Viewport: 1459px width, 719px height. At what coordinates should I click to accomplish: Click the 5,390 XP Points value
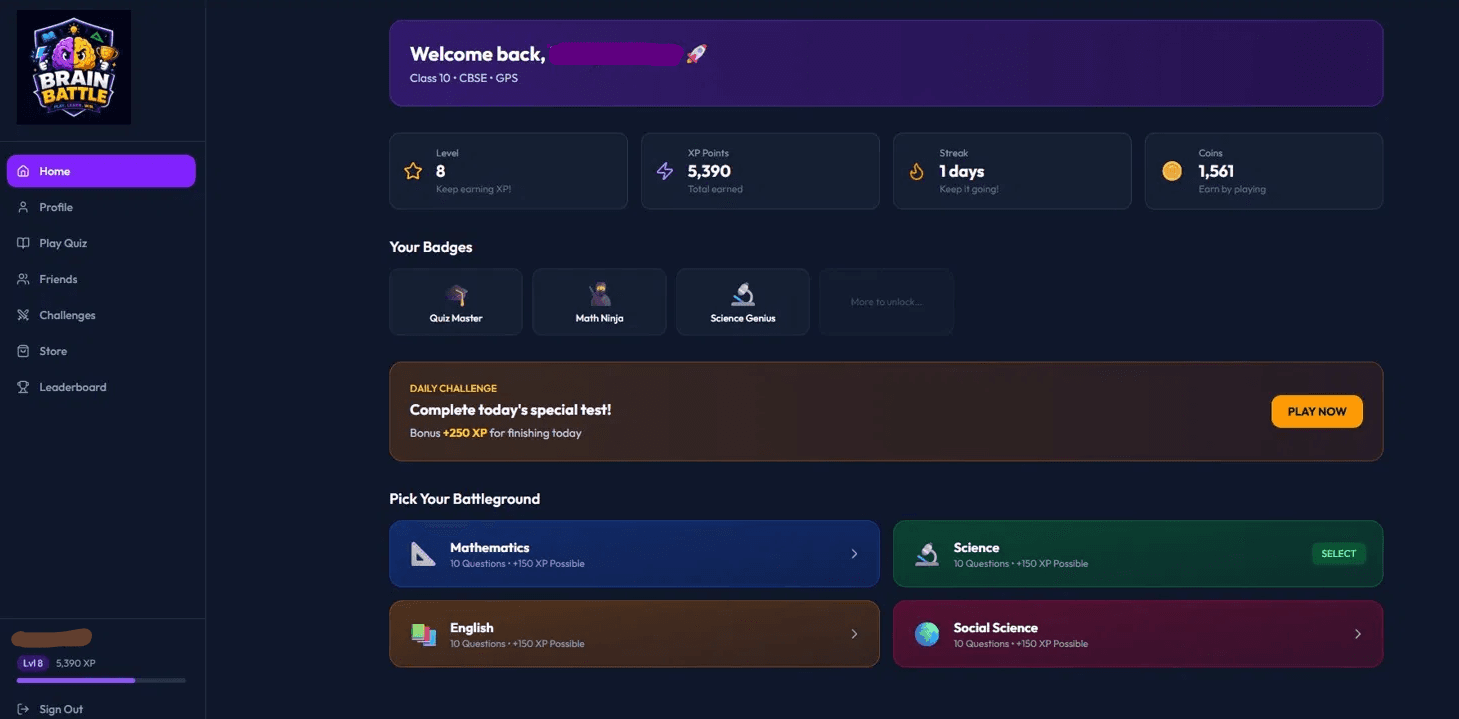[x=709, y=171]
